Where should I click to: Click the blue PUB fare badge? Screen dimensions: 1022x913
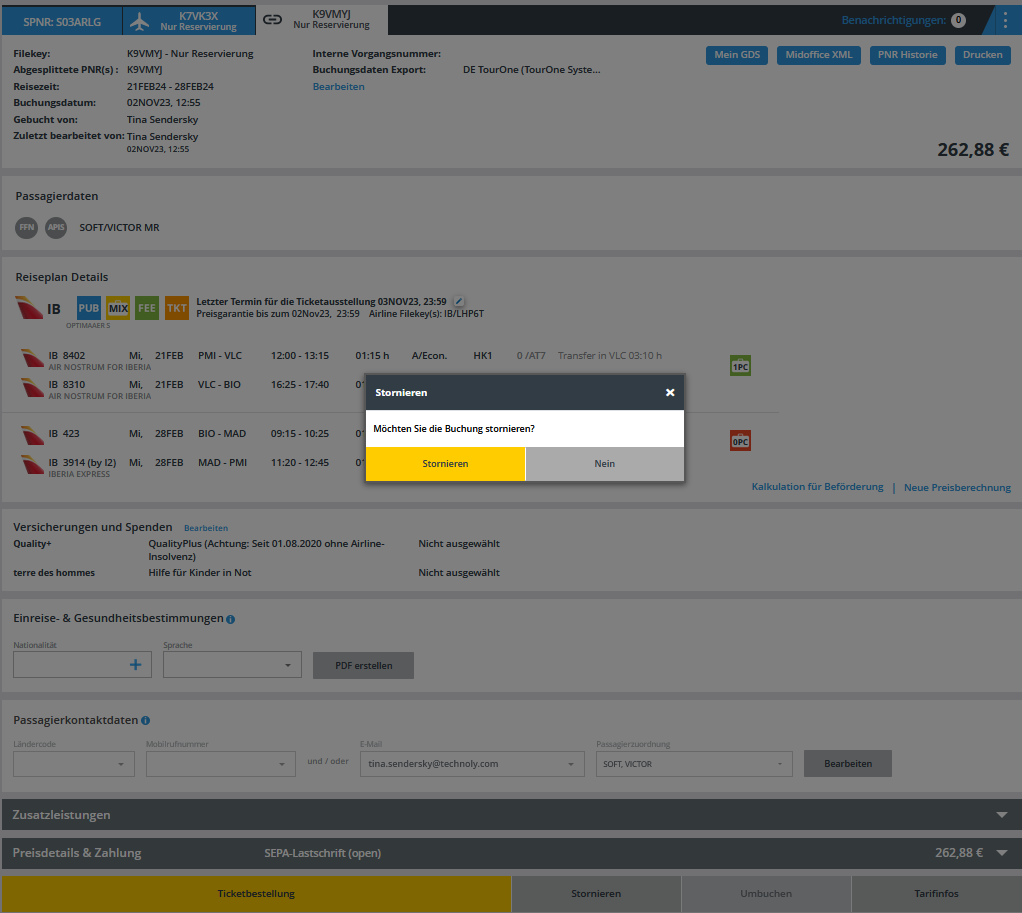pos(89,308)
